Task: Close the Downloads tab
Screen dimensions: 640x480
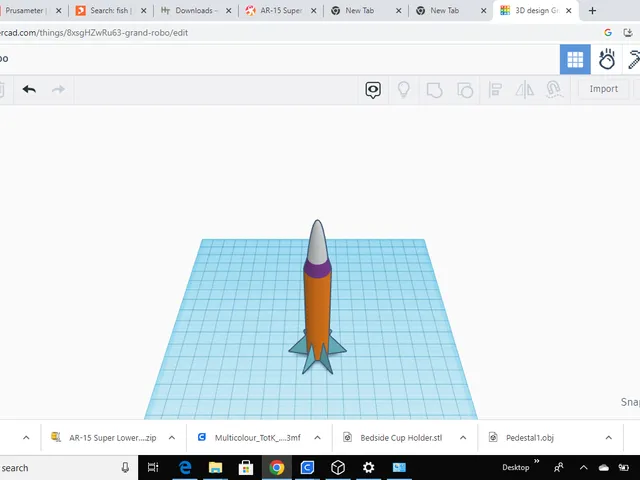Action: pyautogui.click(x=229, y=11)
